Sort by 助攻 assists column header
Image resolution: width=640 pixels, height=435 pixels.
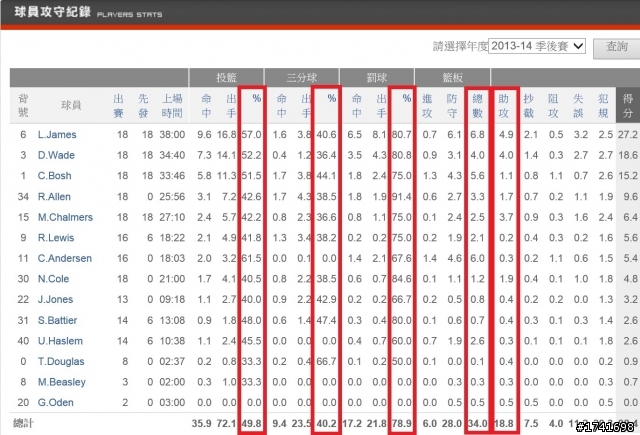click(x=504, y=106)
